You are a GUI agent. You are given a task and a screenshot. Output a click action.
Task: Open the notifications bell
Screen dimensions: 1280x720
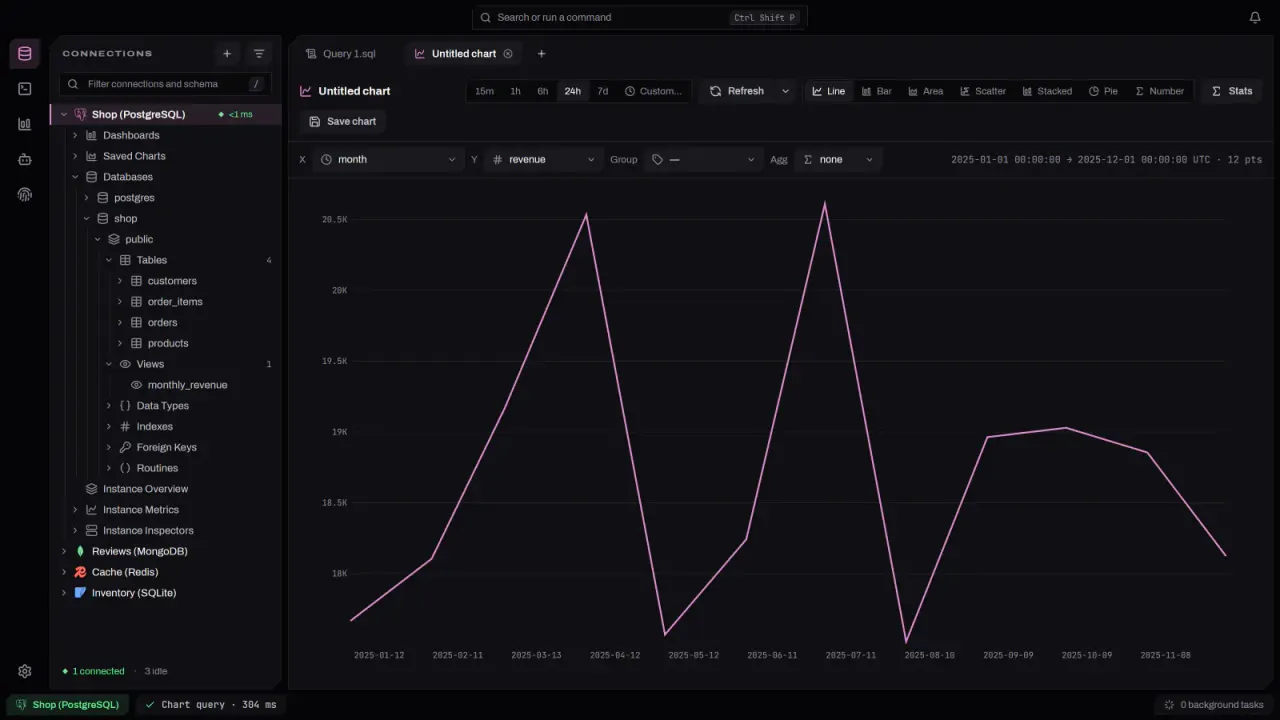pyautogui.click(x=1255, y=17)
